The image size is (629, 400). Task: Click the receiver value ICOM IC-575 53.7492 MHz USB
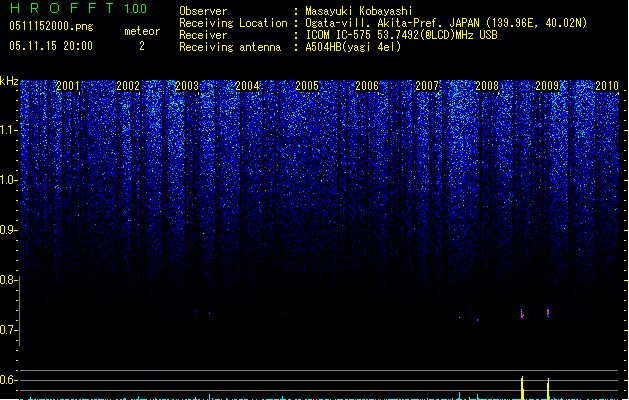pos(402,35)
